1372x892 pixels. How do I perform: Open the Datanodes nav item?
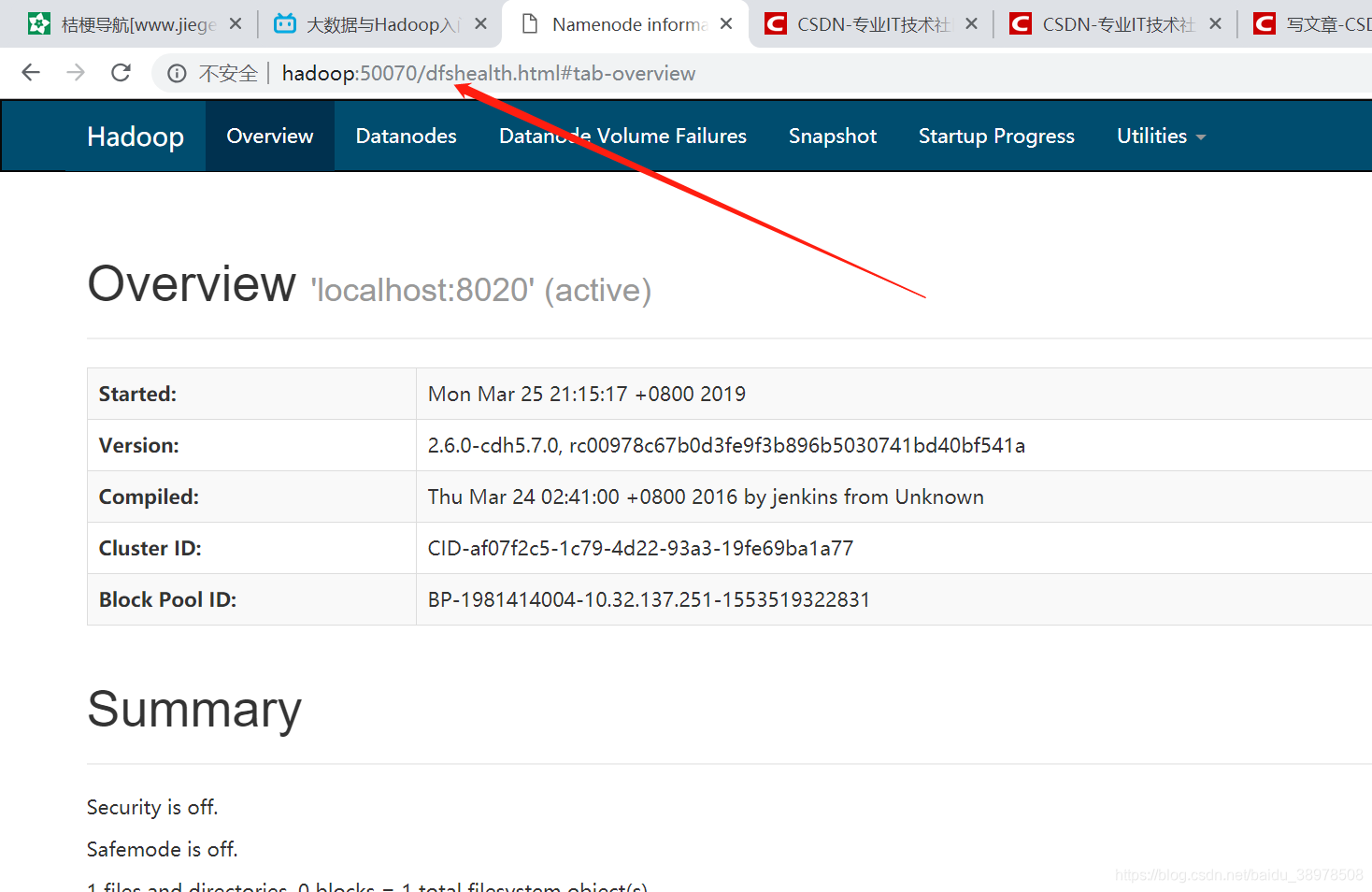point(407,137)
